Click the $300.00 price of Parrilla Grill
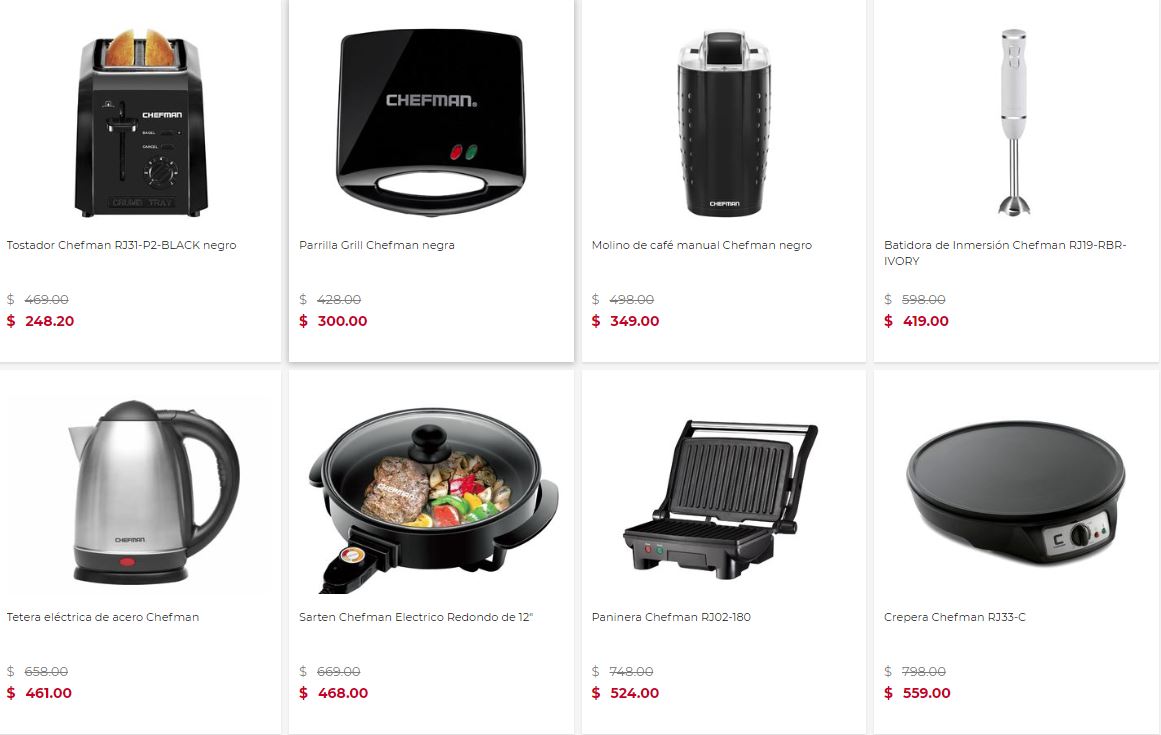The height and width of the screenshot is (735, 1161). click(333, 321)
